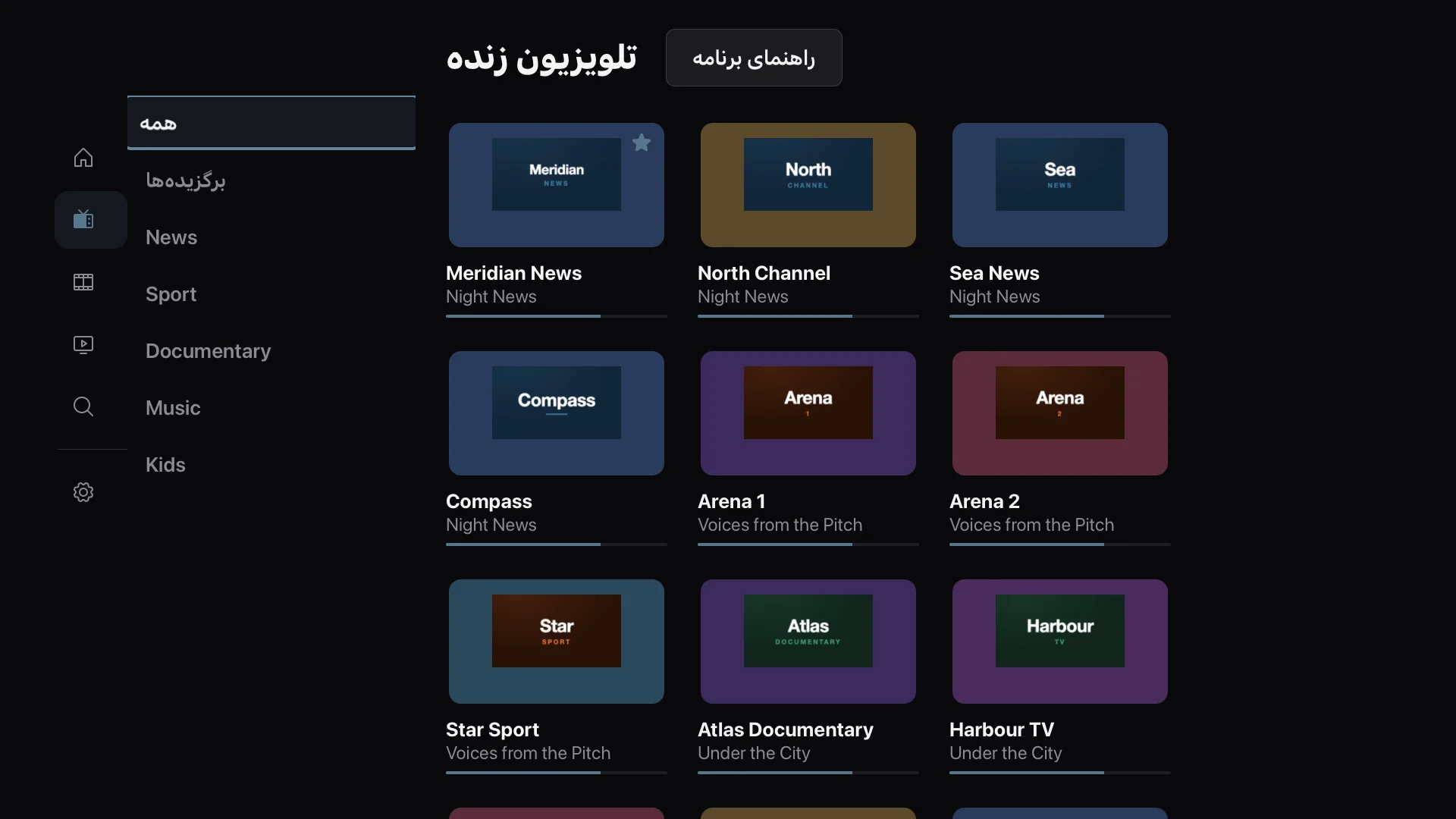The image size is (1456, 819).
Task: Toggle favorite star on Meridian News
Action: tap(642, 143)
